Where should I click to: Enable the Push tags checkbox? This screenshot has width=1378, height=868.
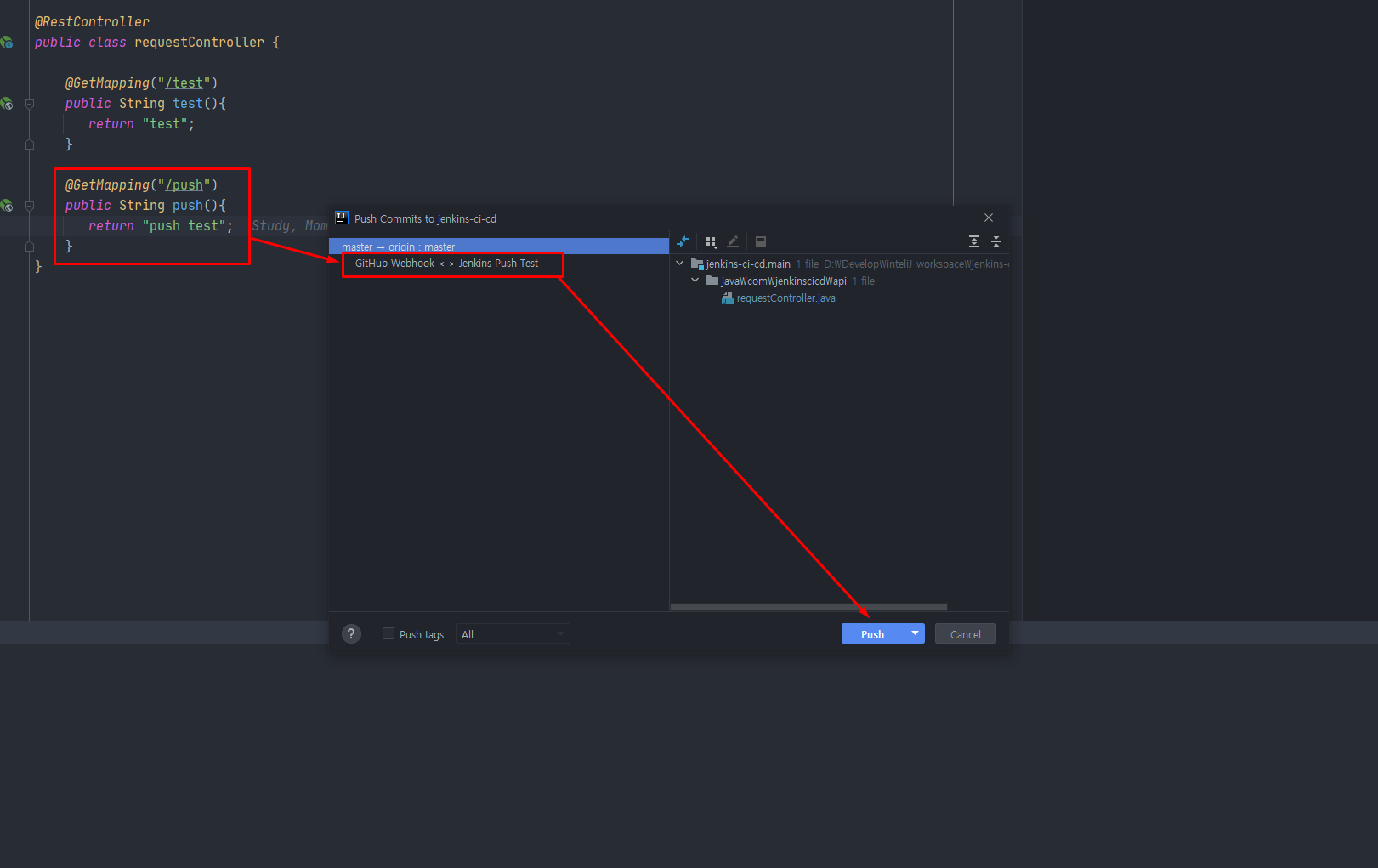click(x=388, y=633)
